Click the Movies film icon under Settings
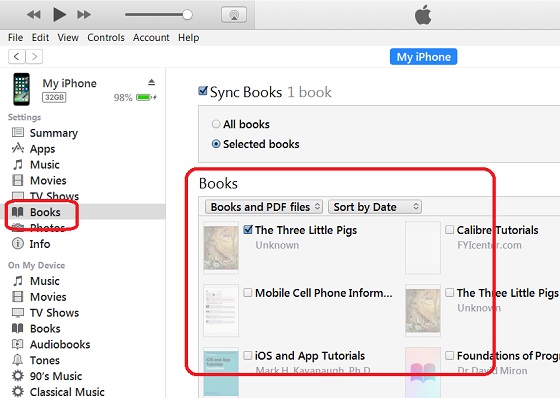 [18, 180]
